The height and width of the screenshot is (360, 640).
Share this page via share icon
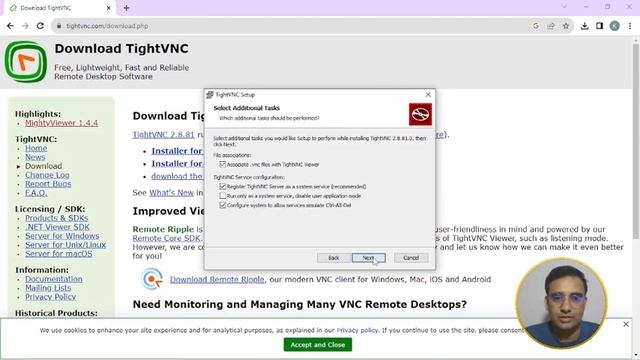[x=551, y=26]
